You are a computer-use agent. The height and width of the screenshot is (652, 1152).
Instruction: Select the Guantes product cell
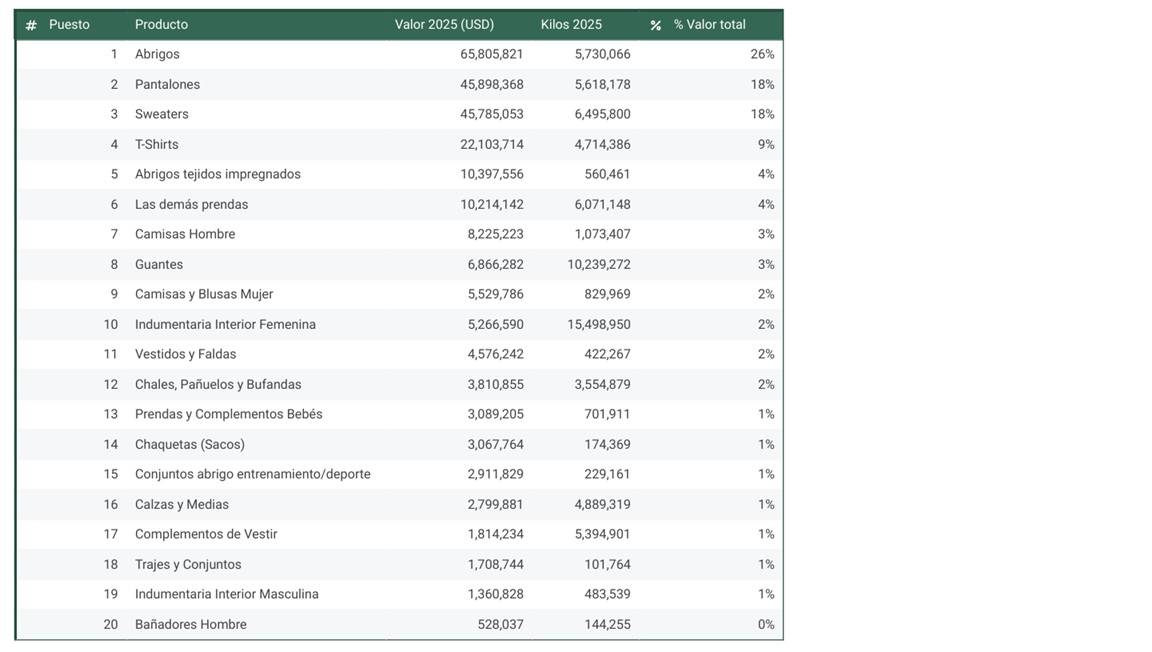coord(159,264)
